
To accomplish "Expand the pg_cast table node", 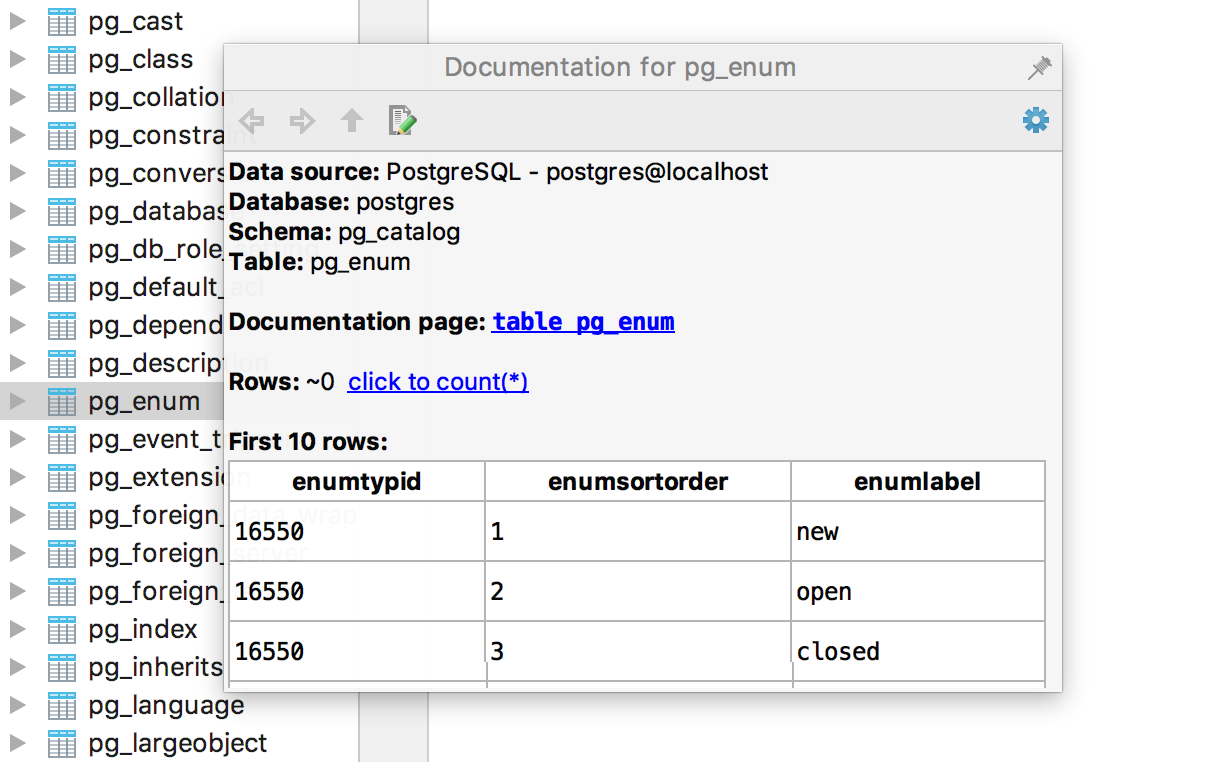I will pyautogui.click(x=17, y=21).
